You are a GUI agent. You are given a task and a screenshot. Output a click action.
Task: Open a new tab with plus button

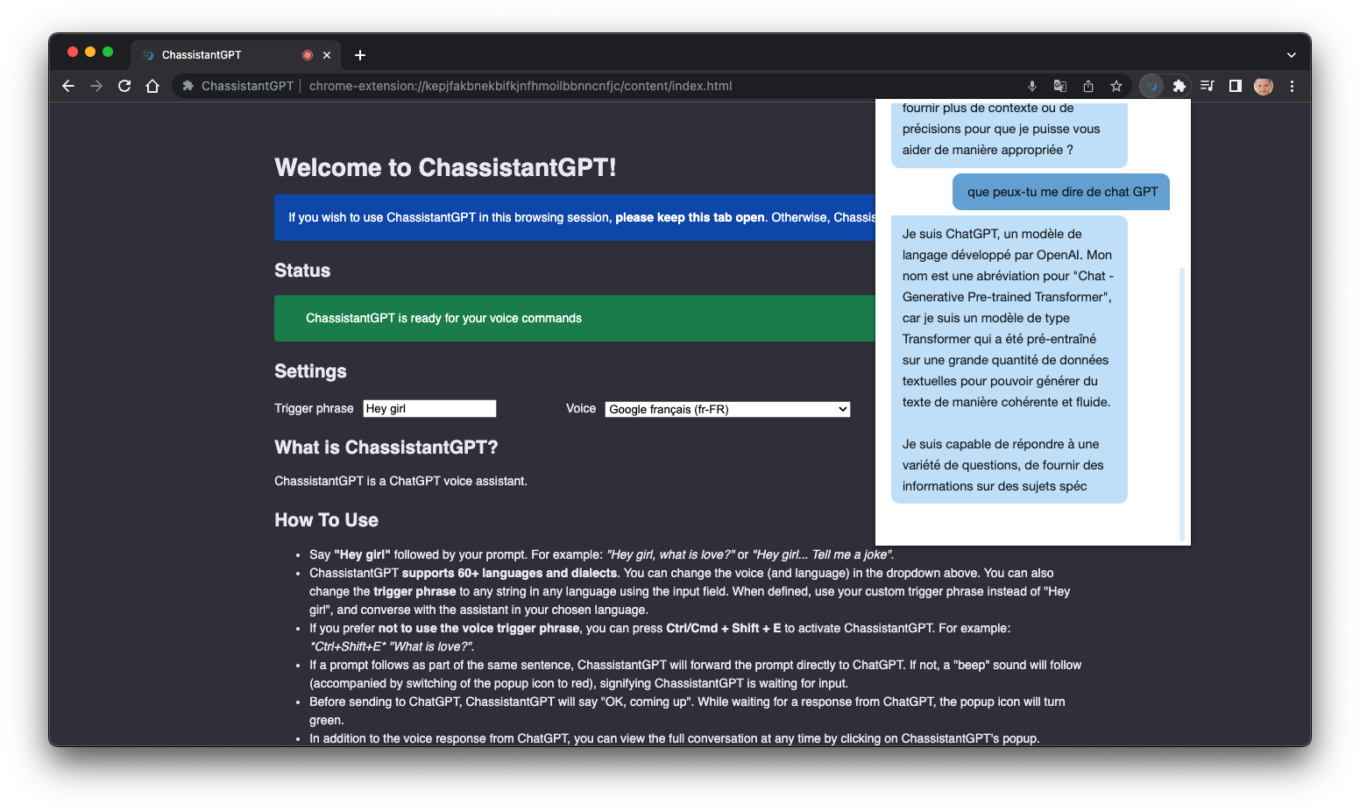pos(360,55)
